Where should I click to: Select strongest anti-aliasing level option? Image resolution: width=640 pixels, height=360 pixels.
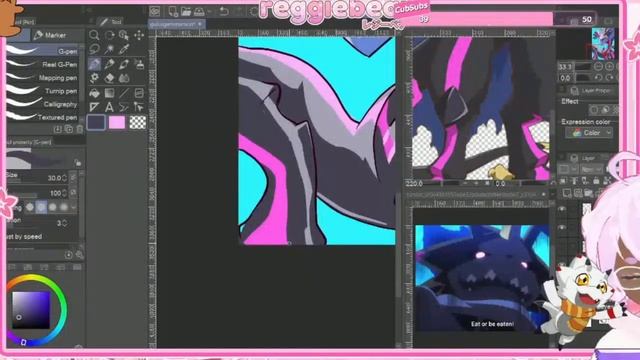coord(64,207)
